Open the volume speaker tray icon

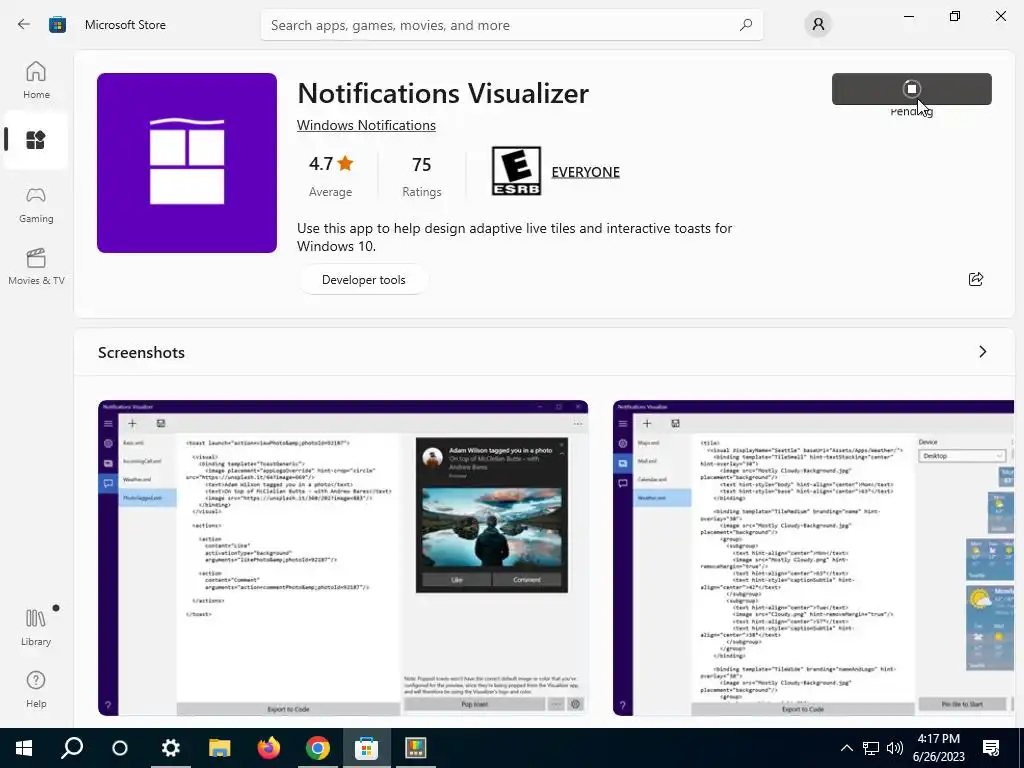click(895, 748)
